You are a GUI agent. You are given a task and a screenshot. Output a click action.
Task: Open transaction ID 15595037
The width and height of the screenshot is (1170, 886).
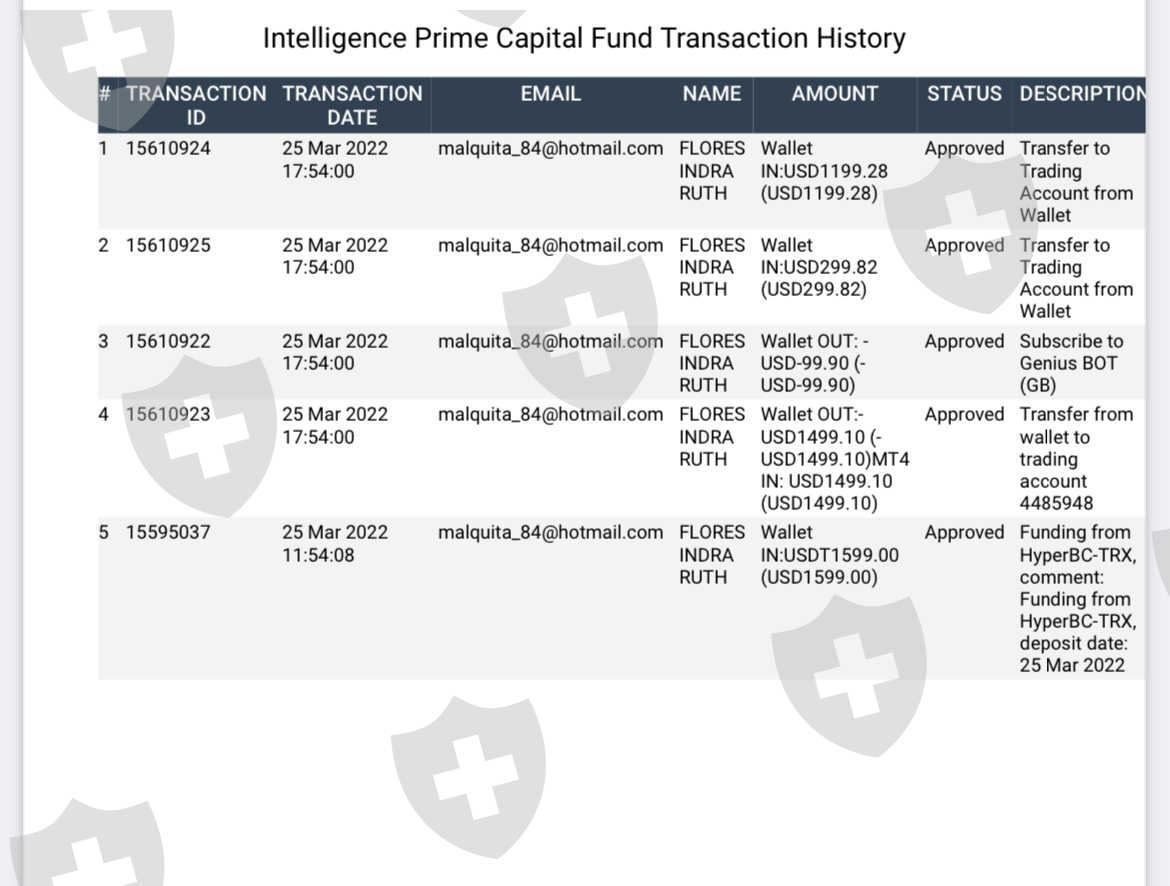168,532
